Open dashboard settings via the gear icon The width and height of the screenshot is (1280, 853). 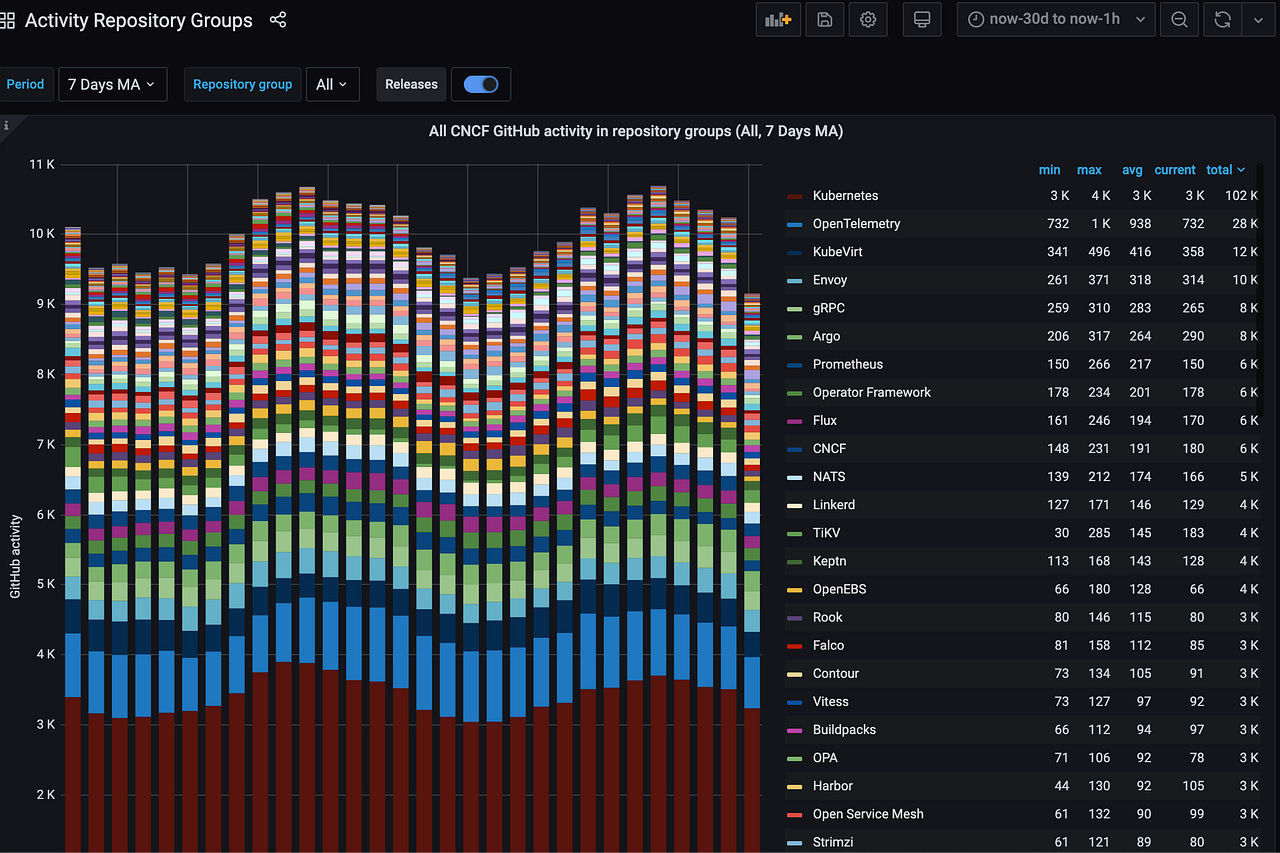(868, 19)
